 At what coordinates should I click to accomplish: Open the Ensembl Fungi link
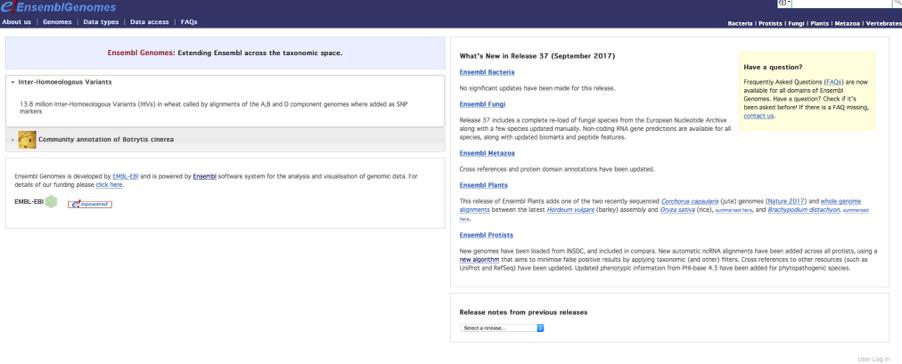pos(482,104)
